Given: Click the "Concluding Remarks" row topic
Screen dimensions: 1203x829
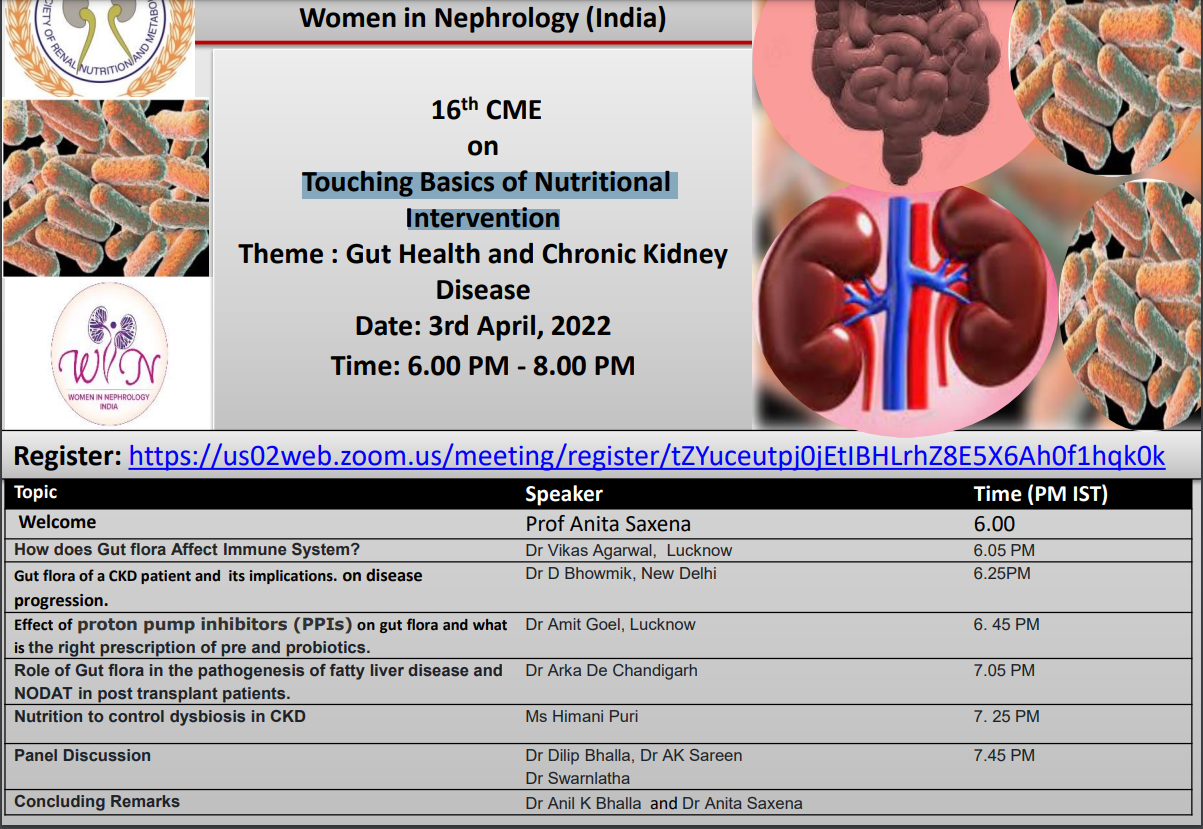Looking at the screenshot, I should (x=97, y=802).
